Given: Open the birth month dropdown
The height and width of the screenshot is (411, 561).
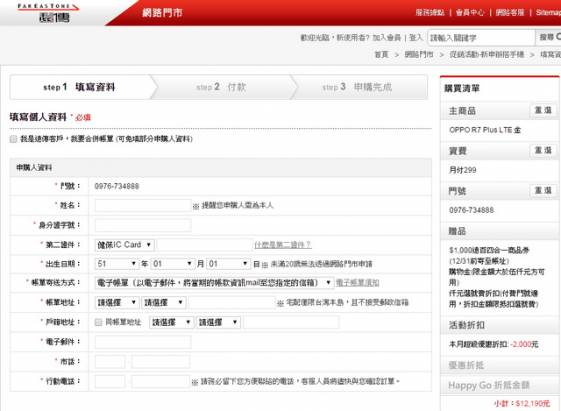Looking at the screenshot, I should [173, 264].
